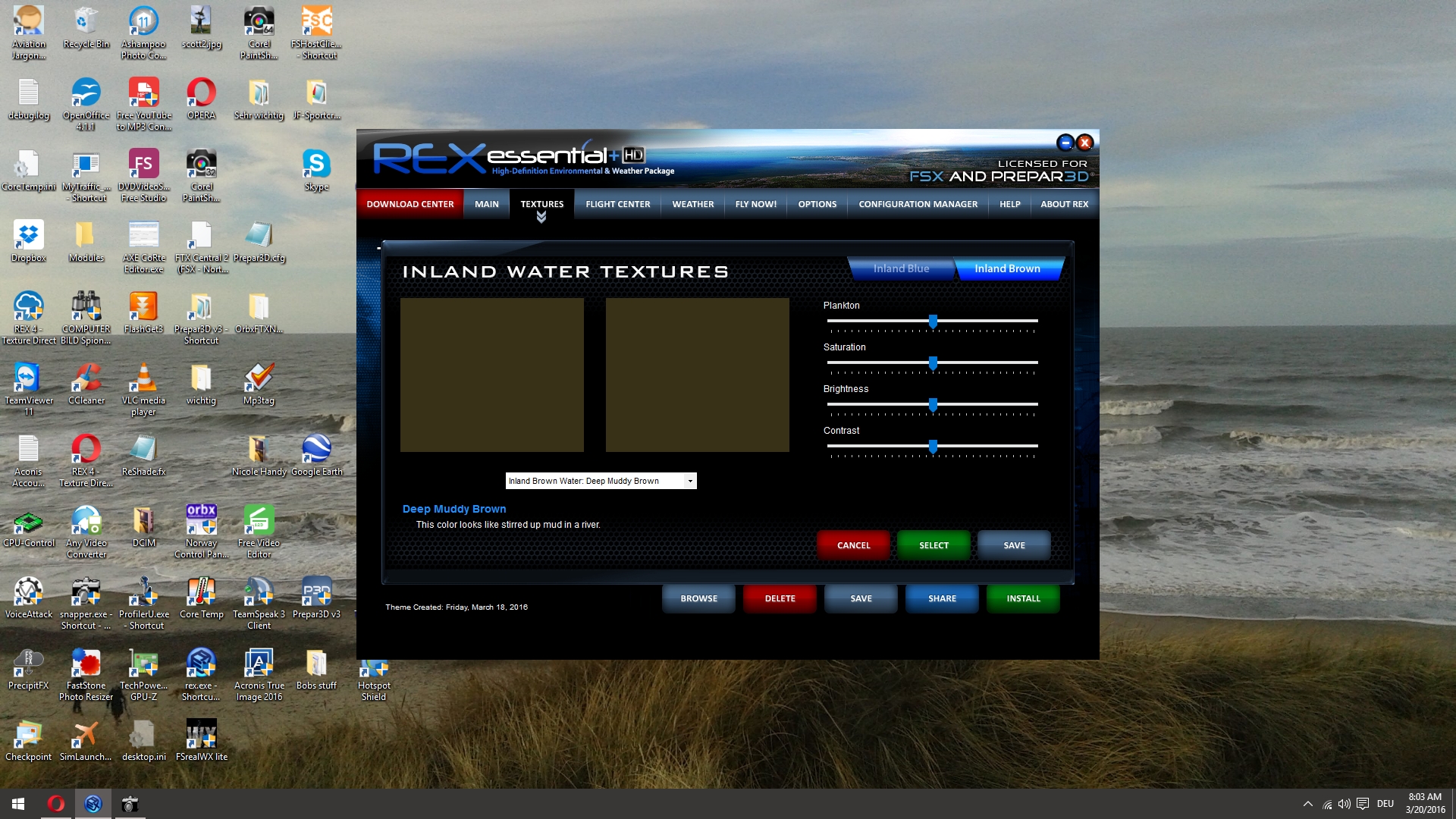
Task: Expand the Textures chevron arrow
Action: [x=541, y=218]
